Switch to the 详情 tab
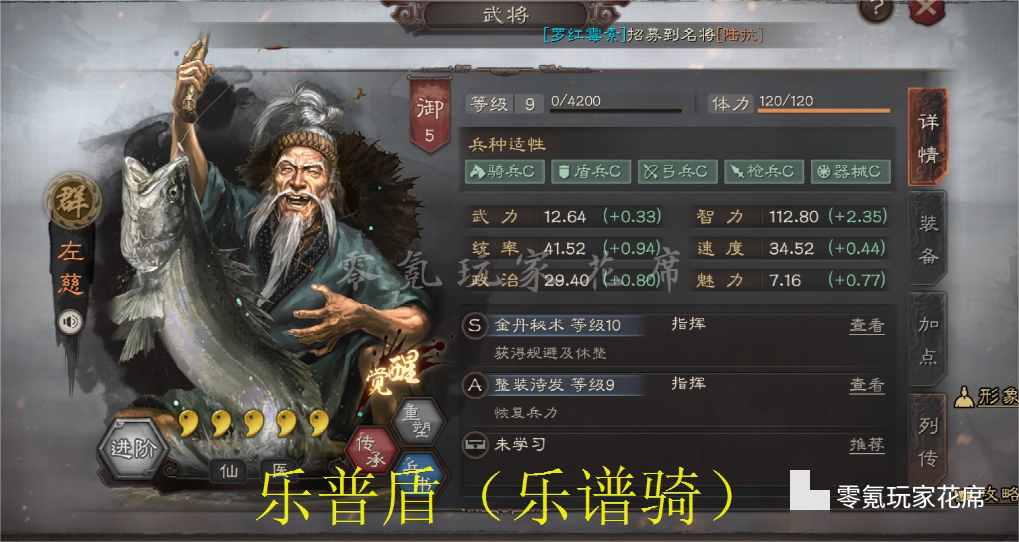Viewport: 1019px width, 542px height. pyautogui.click(x=927, y=138)
